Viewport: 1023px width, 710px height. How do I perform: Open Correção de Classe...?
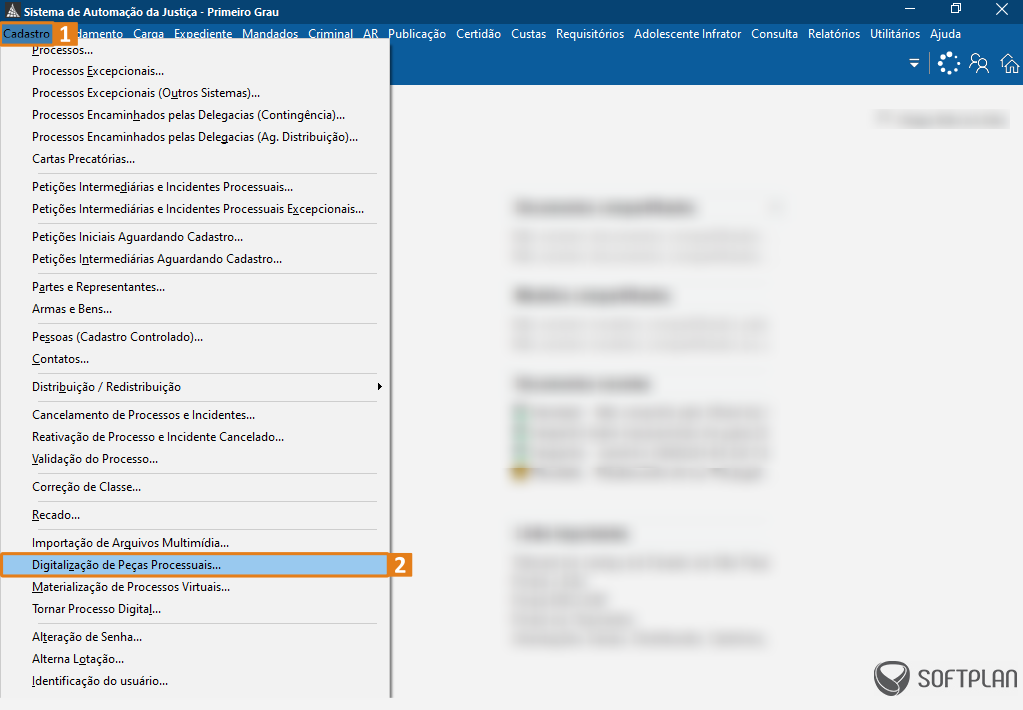(x=86, y=487)
